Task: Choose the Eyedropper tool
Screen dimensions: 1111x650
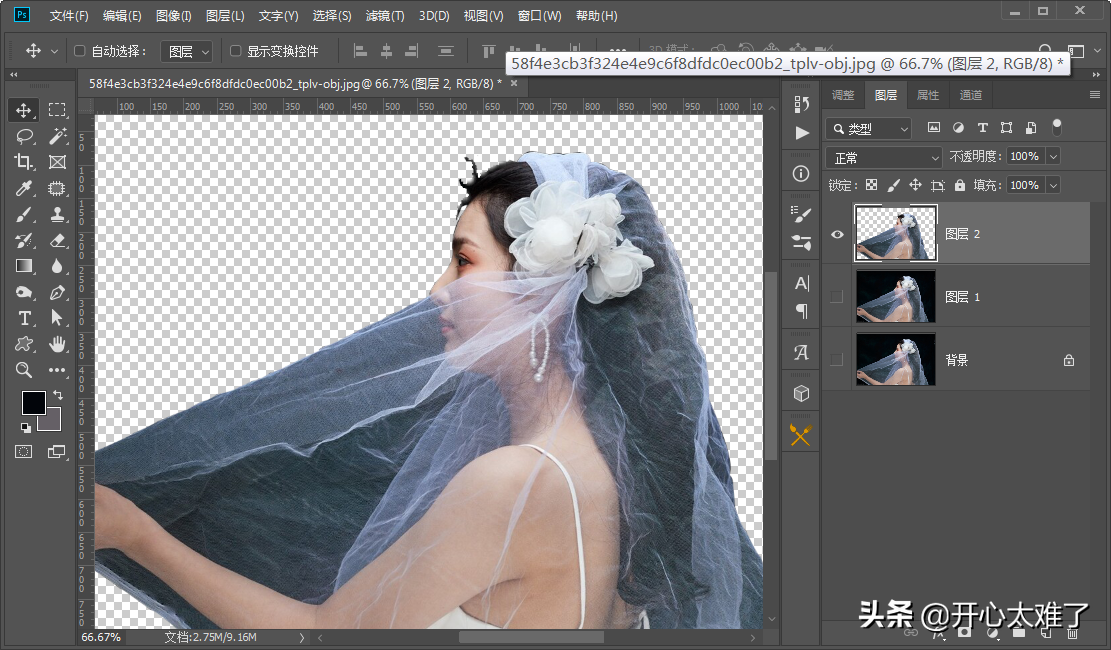Action: 24,188
